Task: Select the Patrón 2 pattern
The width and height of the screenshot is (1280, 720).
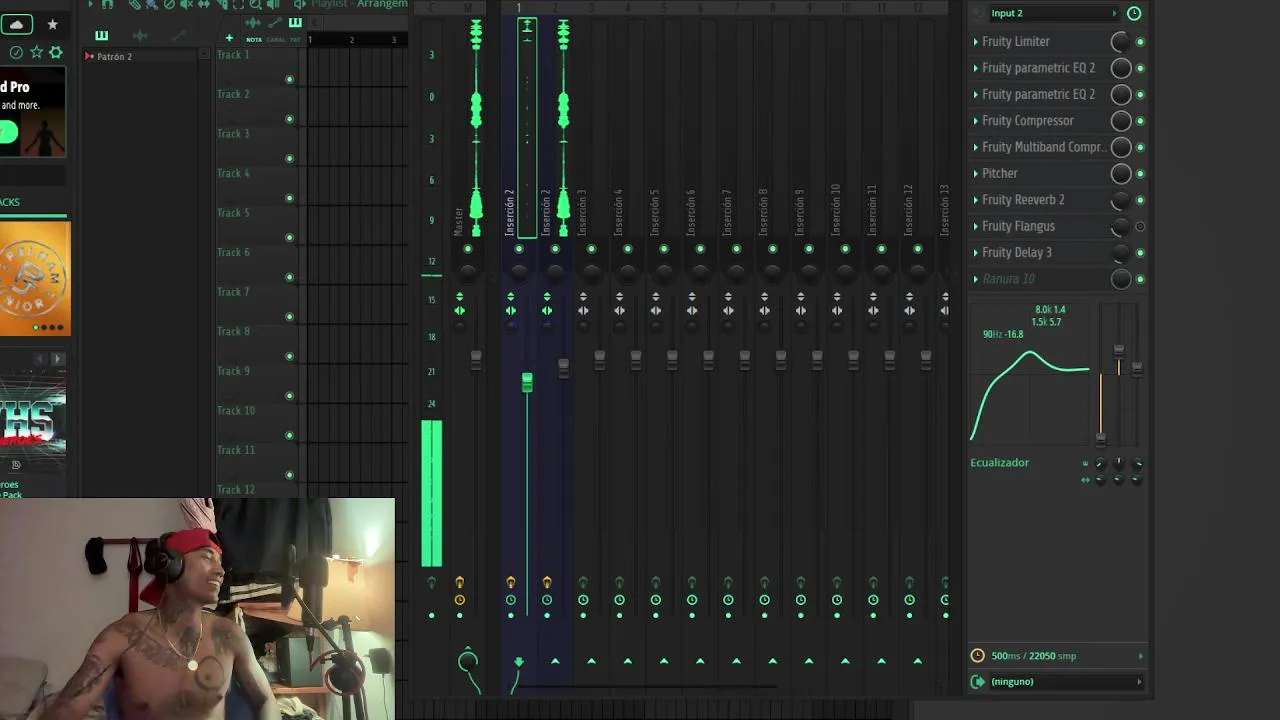Action: pos(114,56)
